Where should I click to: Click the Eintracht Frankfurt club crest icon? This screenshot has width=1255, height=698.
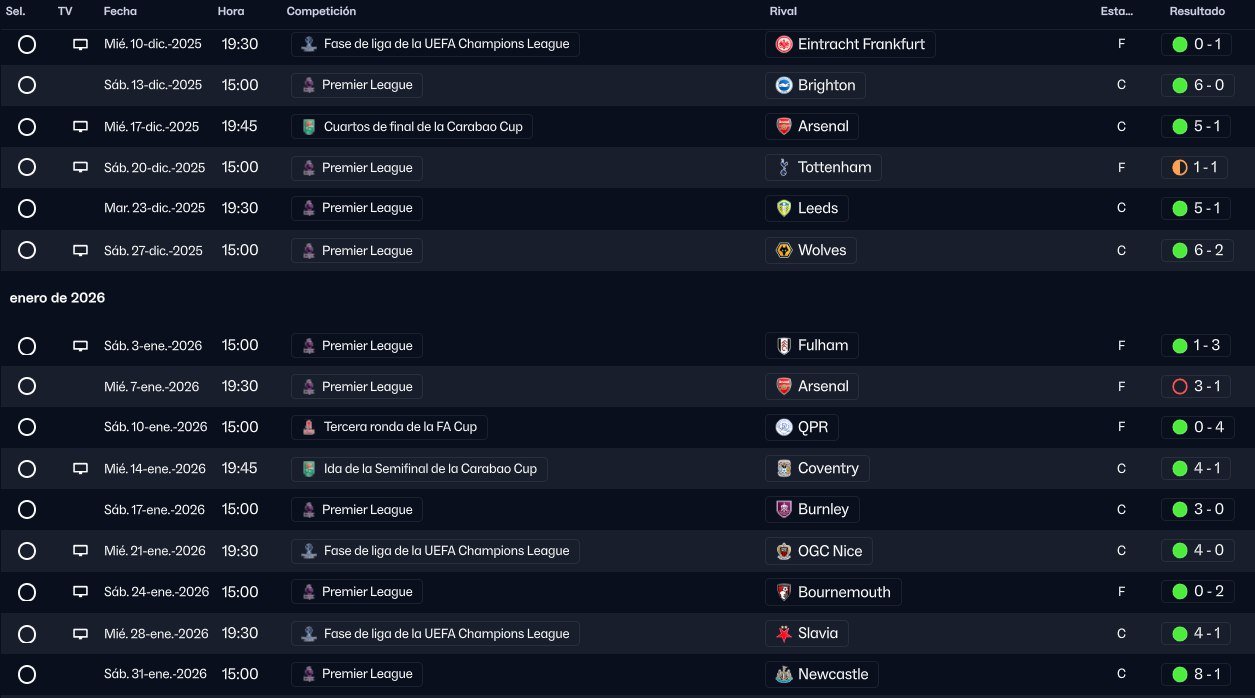784,44
